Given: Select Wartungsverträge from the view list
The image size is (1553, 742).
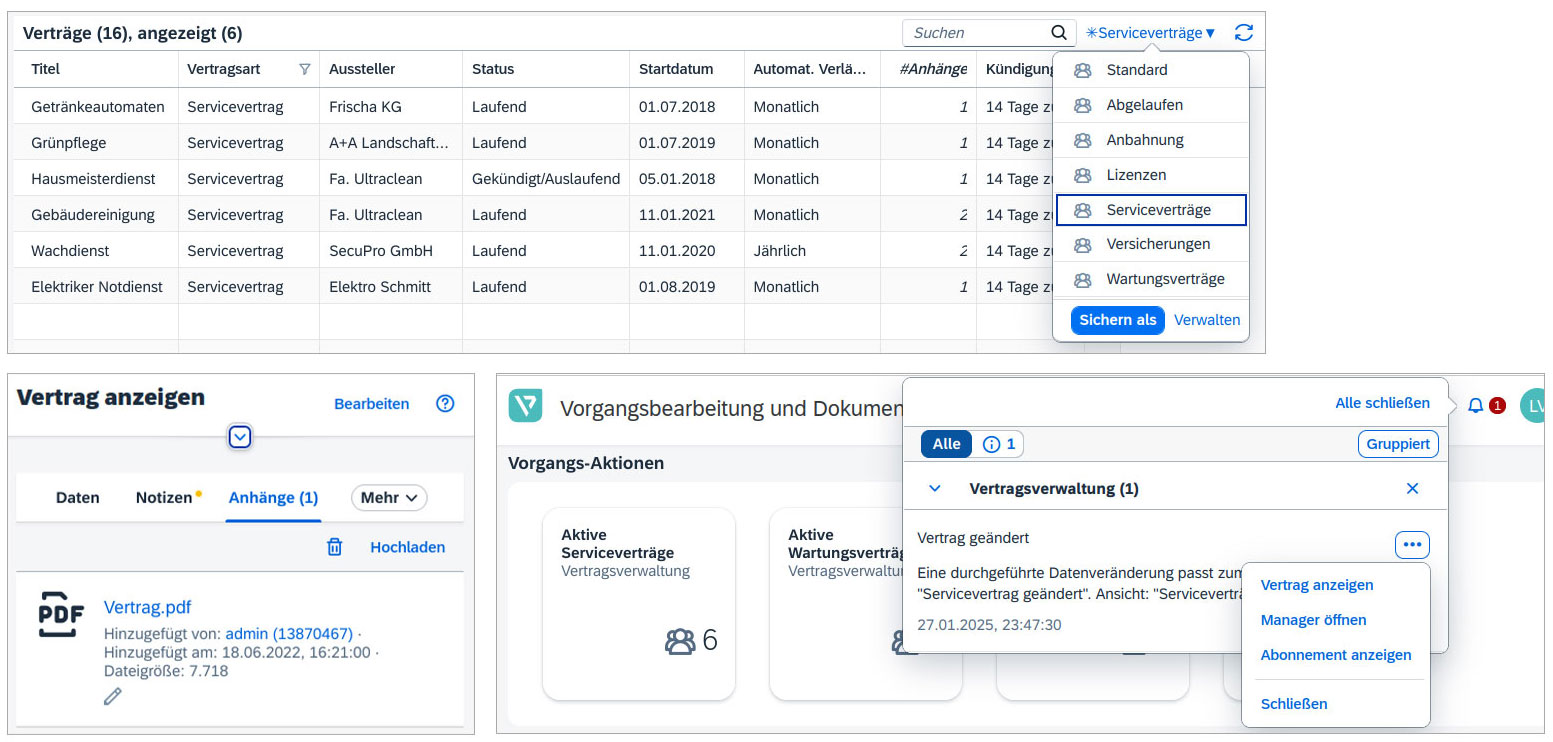Looking at the screenshot, I should (1164, 279).
